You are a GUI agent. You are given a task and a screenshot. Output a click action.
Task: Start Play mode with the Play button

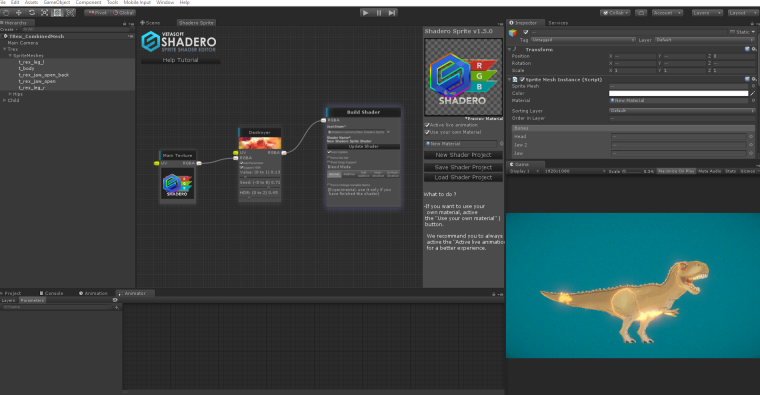[x=365, y=13]
